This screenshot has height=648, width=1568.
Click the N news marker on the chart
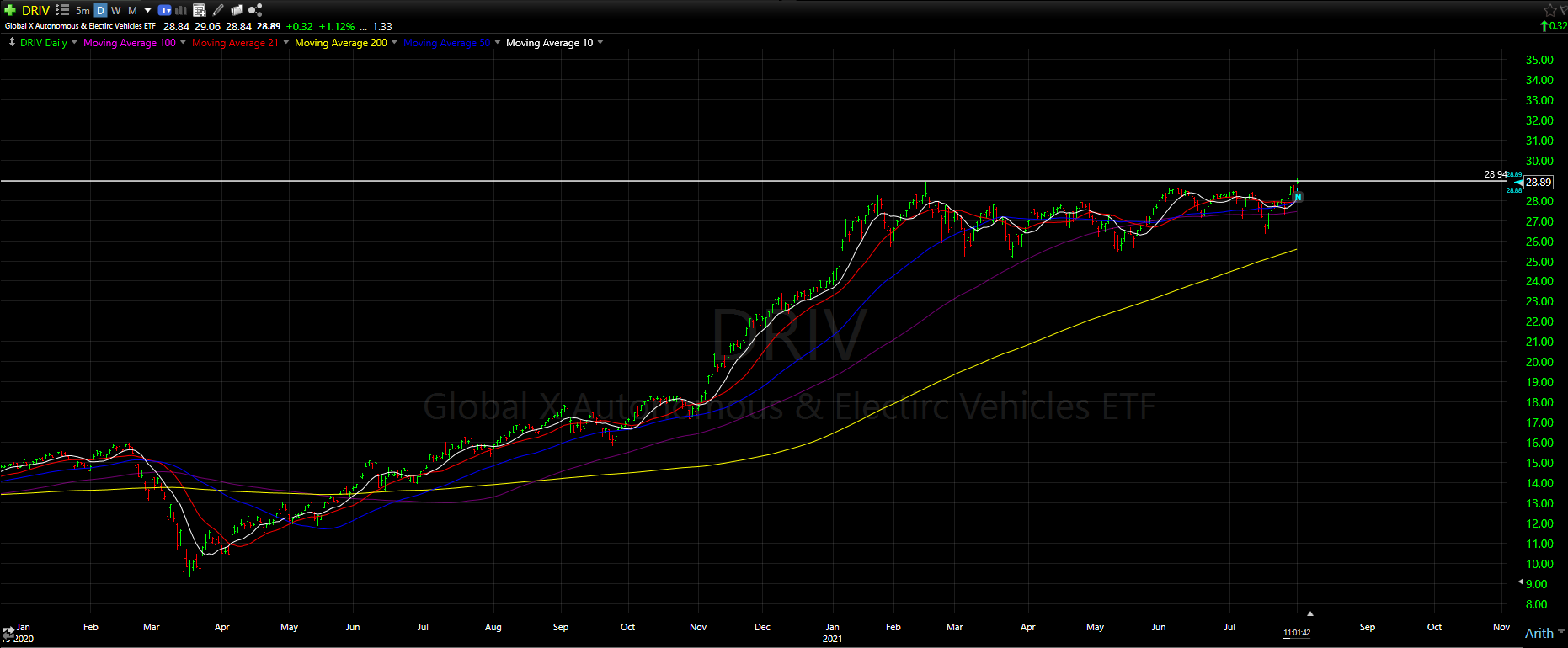point(1298,197)
